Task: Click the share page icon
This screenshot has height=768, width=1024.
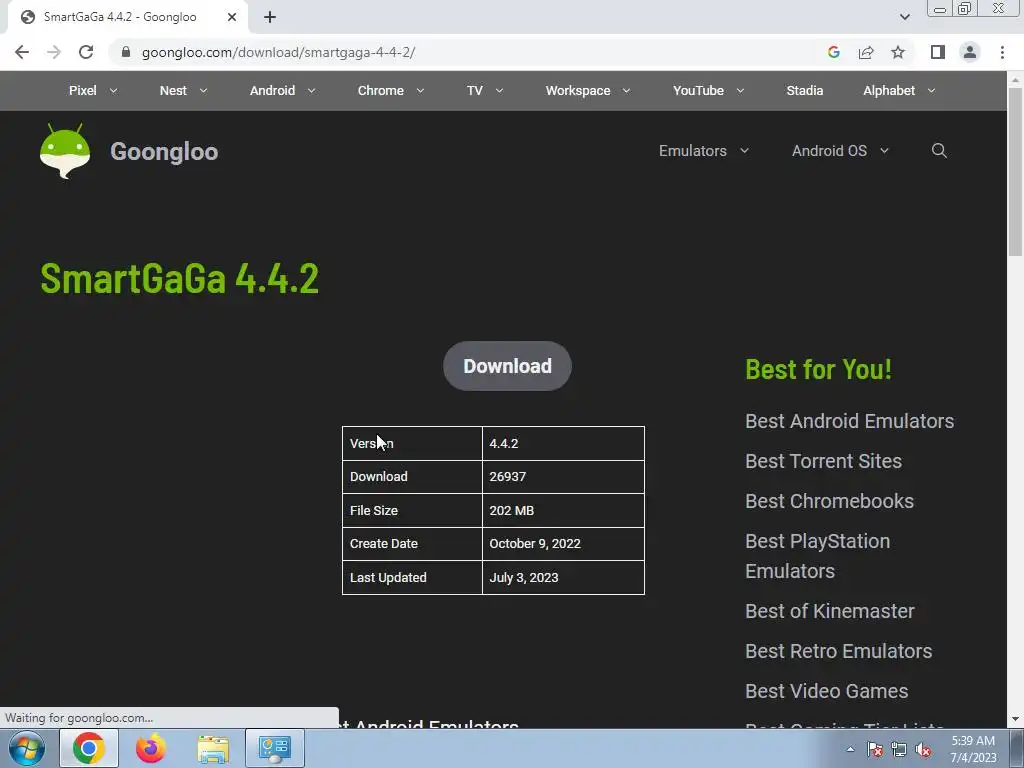Action: point(866,52)
